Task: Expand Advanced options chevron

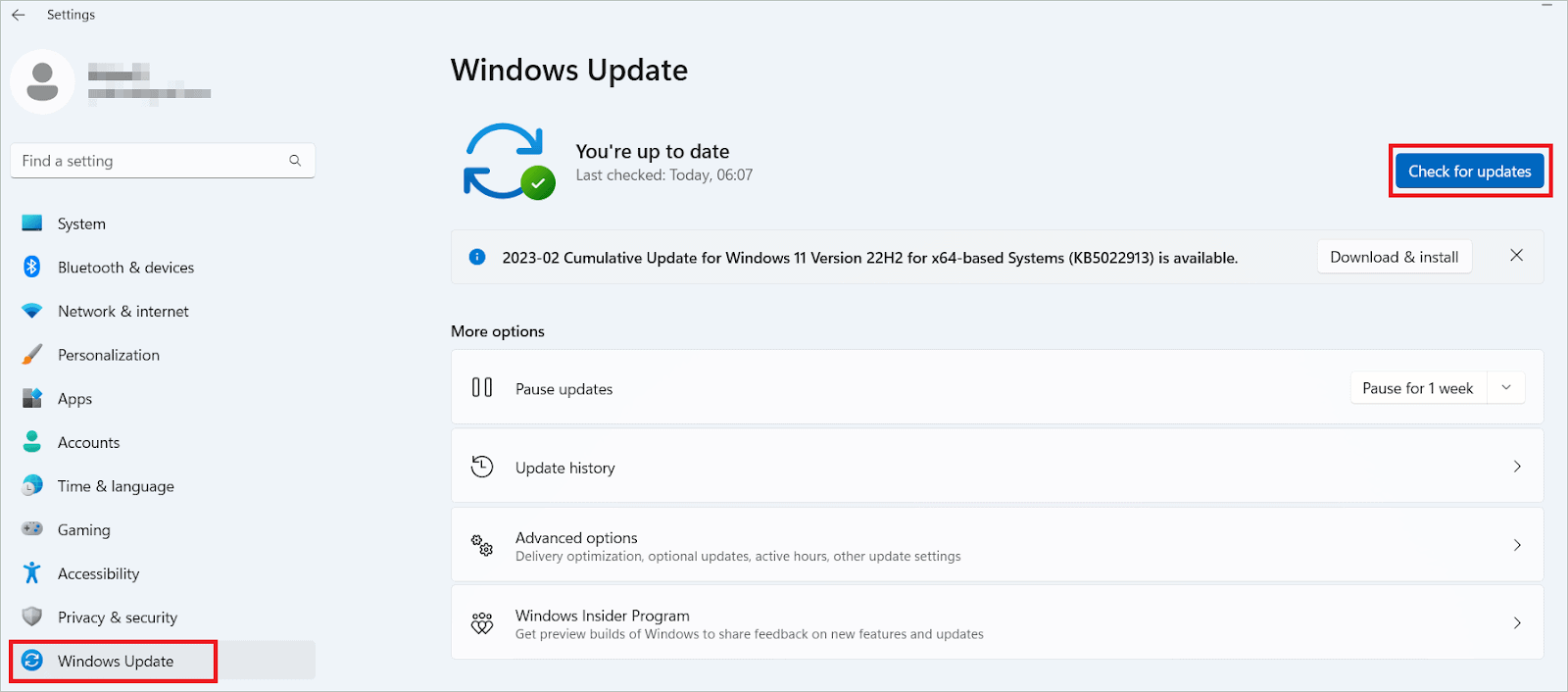Action: click(x=1517, y=545)
